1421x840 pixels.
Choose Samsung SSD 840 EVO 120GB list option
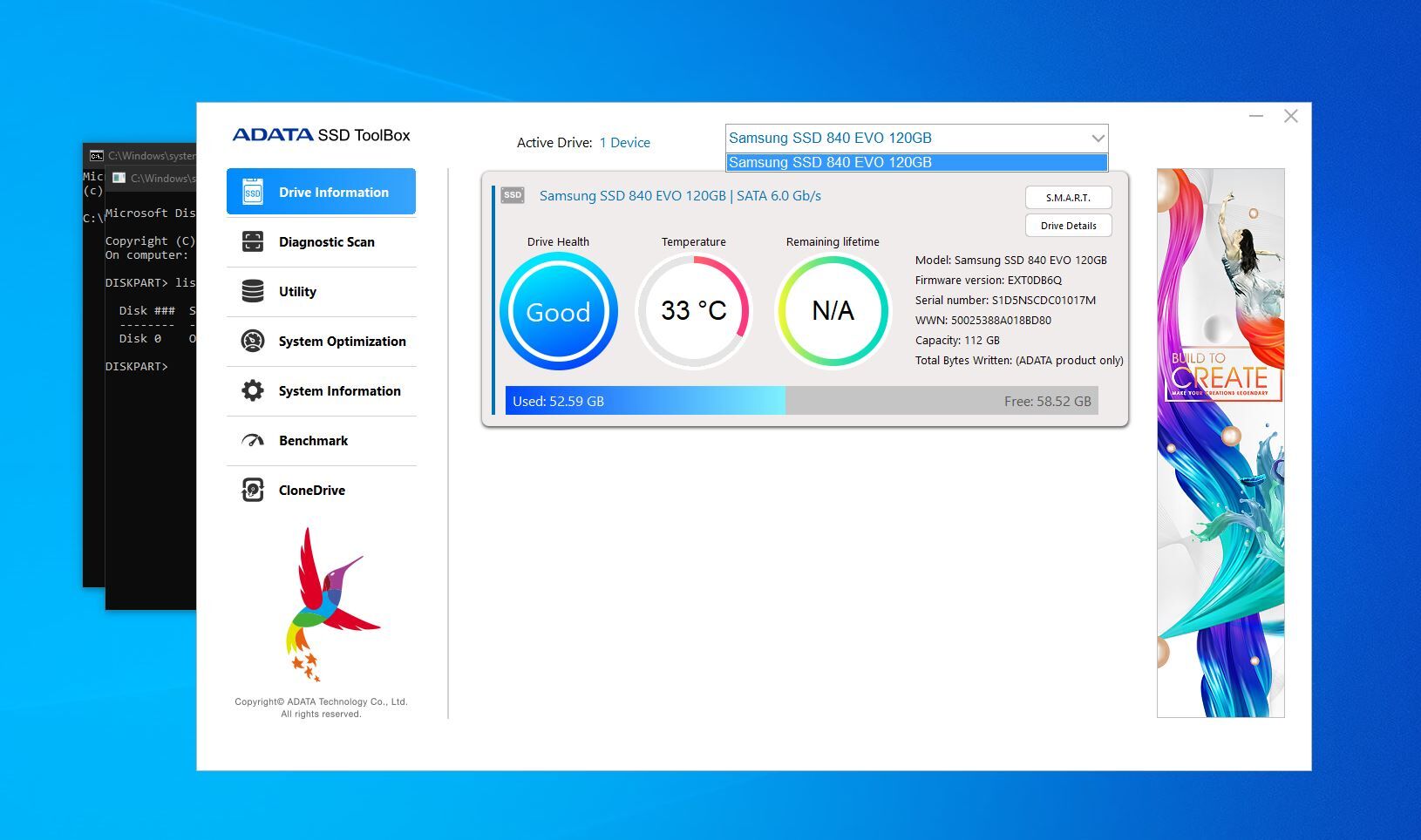coord(916,162)
